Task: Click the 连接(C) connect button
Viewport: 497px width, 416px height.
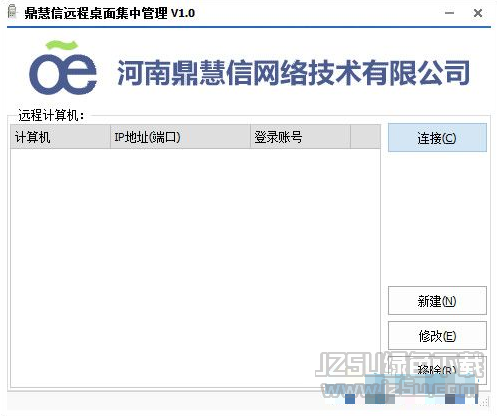Action: click(437, 138)
